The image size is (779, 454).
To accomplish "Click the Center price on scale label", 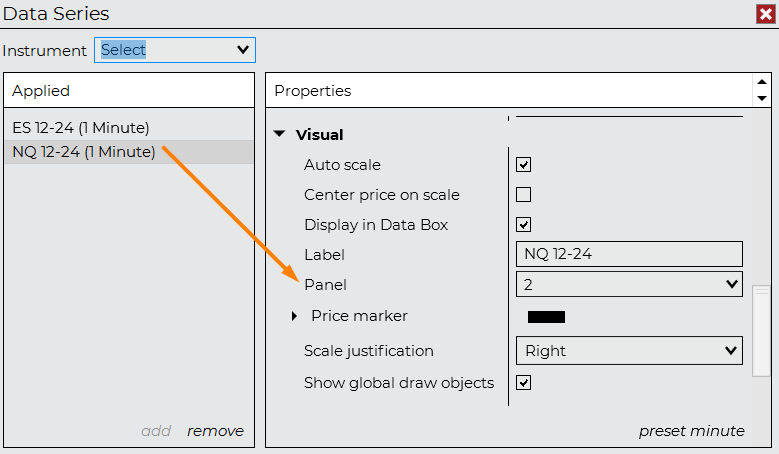I will (382, 195).
